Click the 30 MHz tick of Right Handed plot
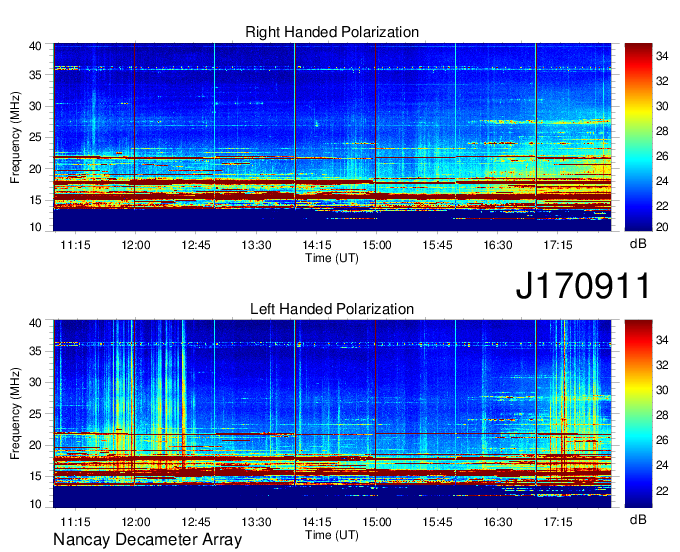This screenshot has width=680, height=552. (x=36, y=106)
